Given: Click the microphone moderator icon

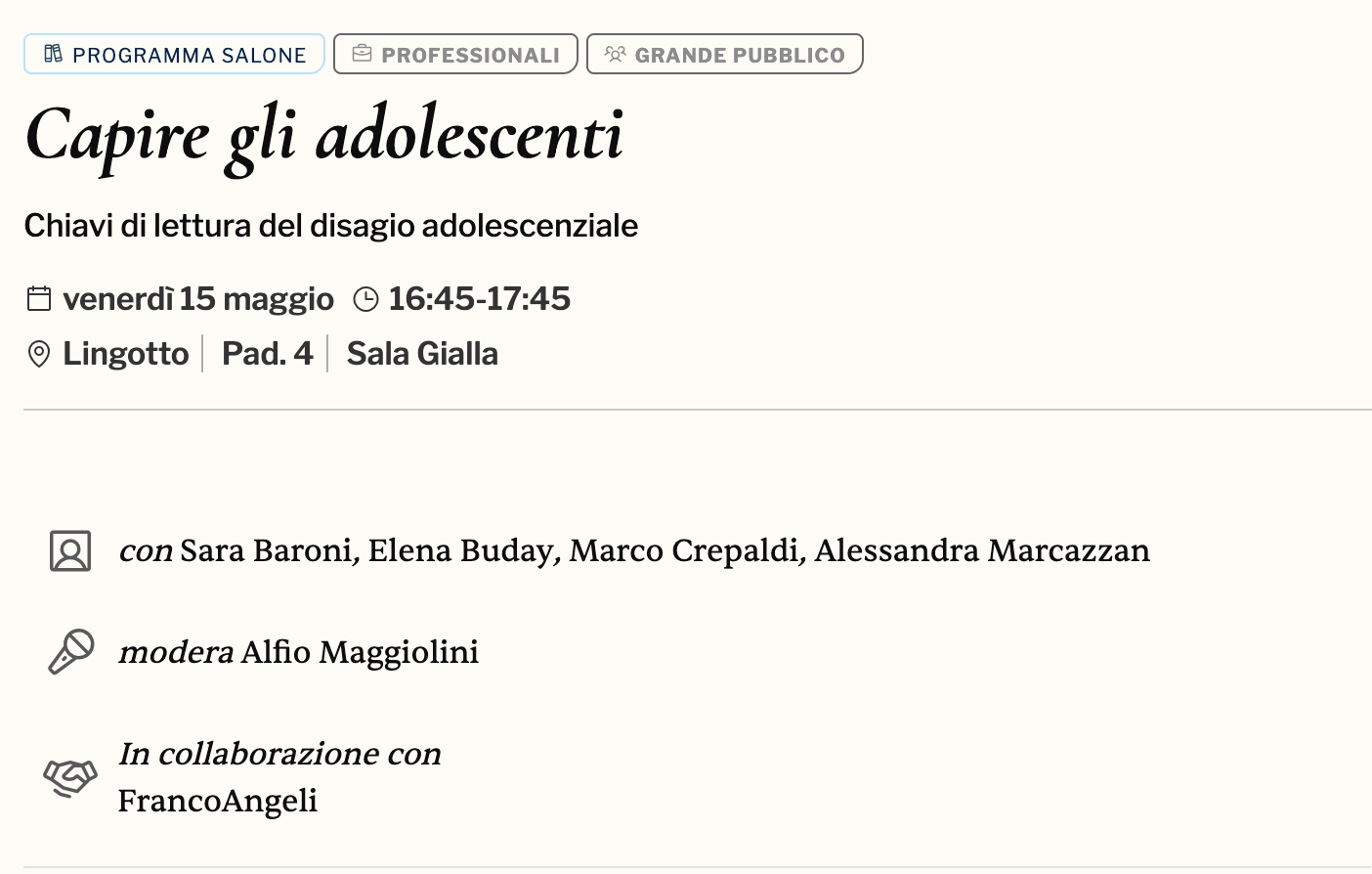Looking at the screenshot, I should tap(71, 651).
